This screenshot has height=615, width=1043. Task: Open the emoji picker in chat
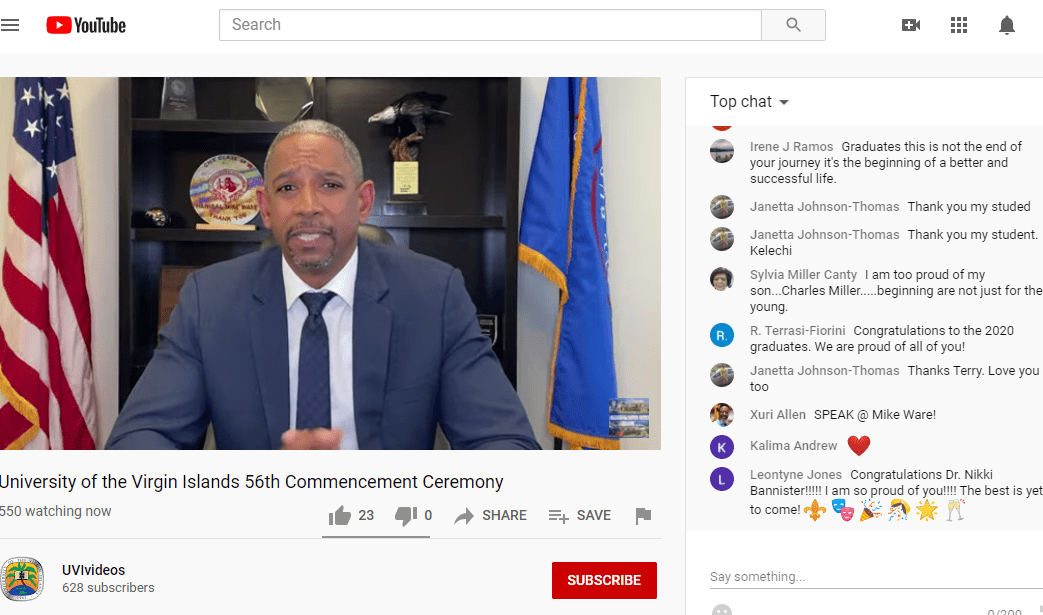[x=722, y=610]
